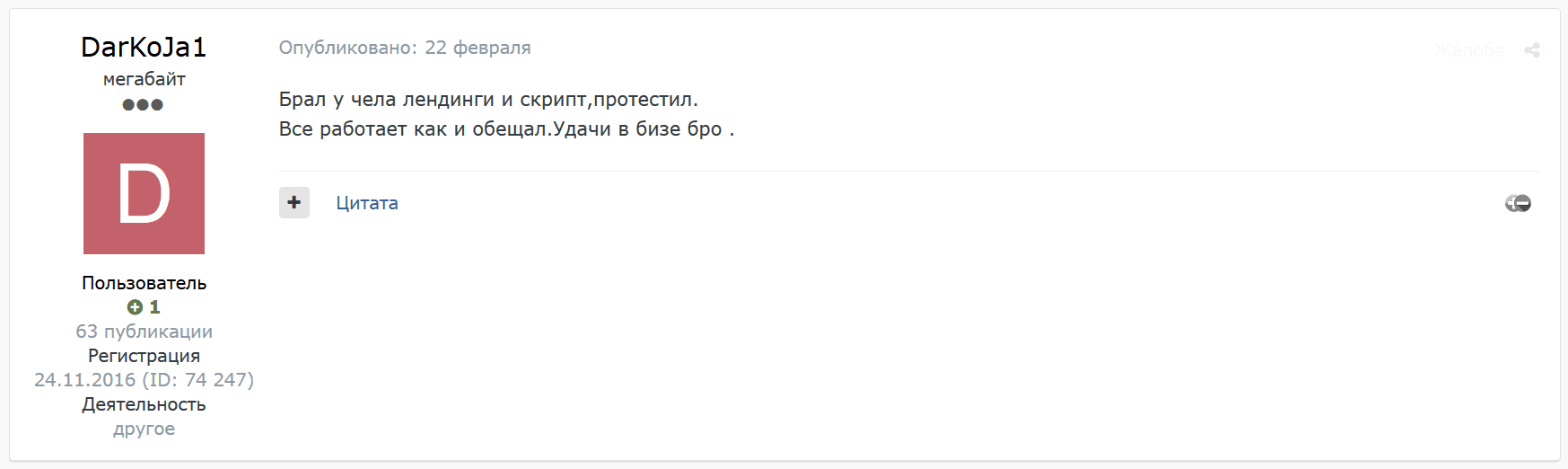Open the DarKoJa1 profile name link
This screenshot has width=1568, height=469.
pyautogui.click(x=144, y=47)
